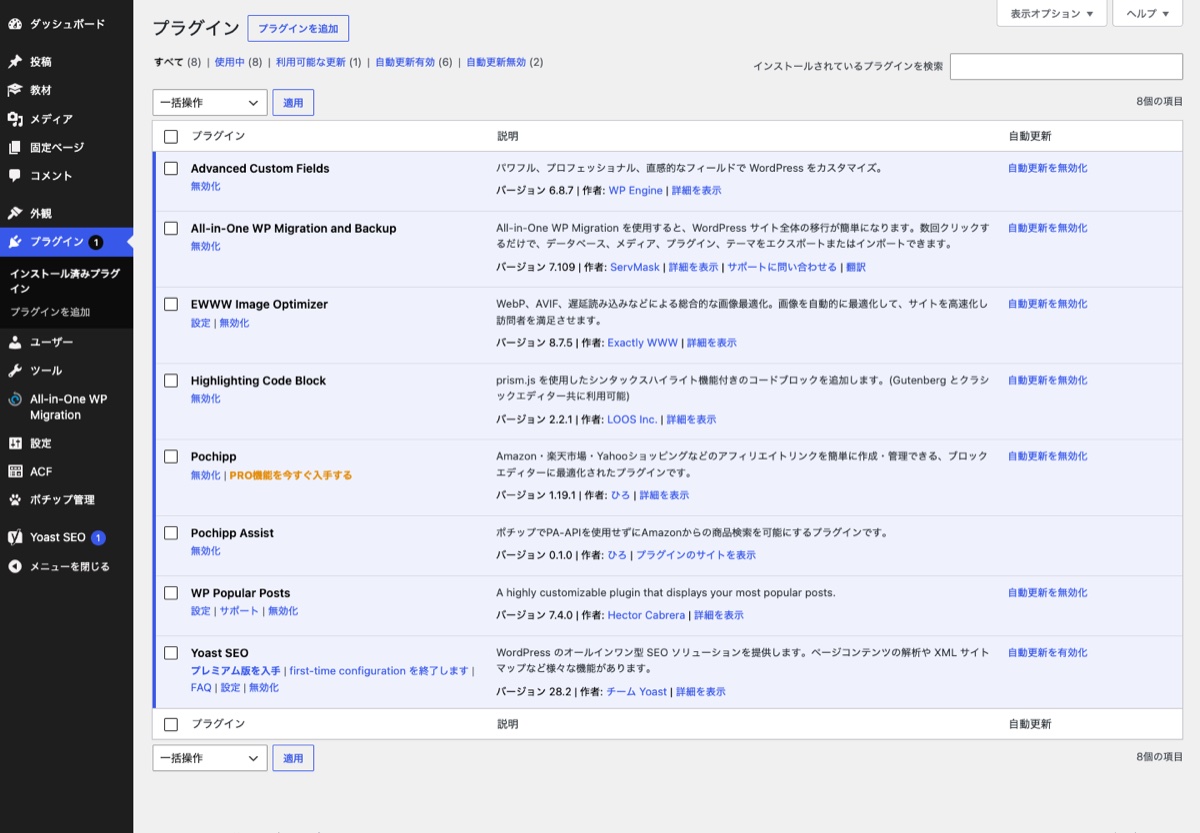Click the collapse menu arrow icon

pyautogui.click(x=15, y=566)
